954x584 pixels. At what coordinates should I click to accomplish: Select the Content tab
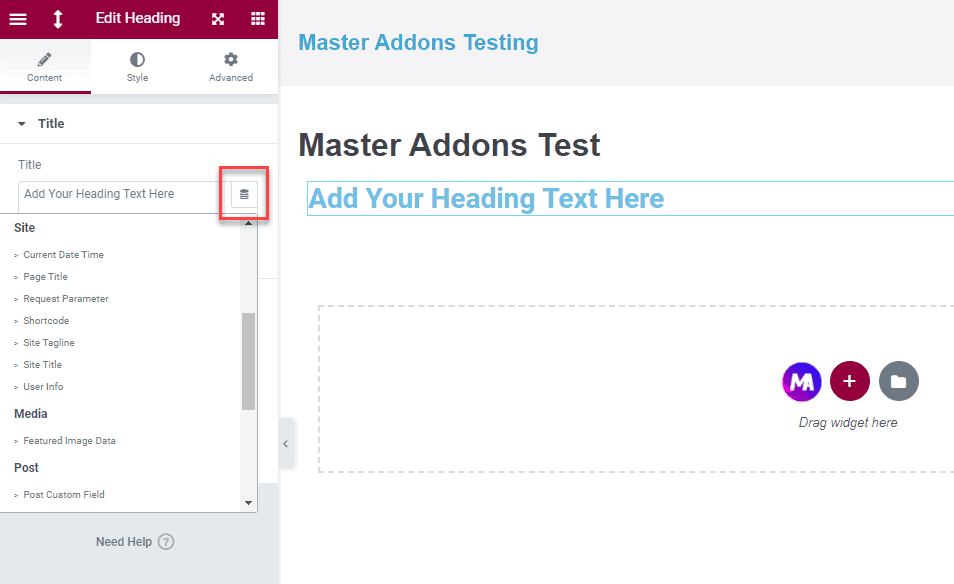point(45,67)
